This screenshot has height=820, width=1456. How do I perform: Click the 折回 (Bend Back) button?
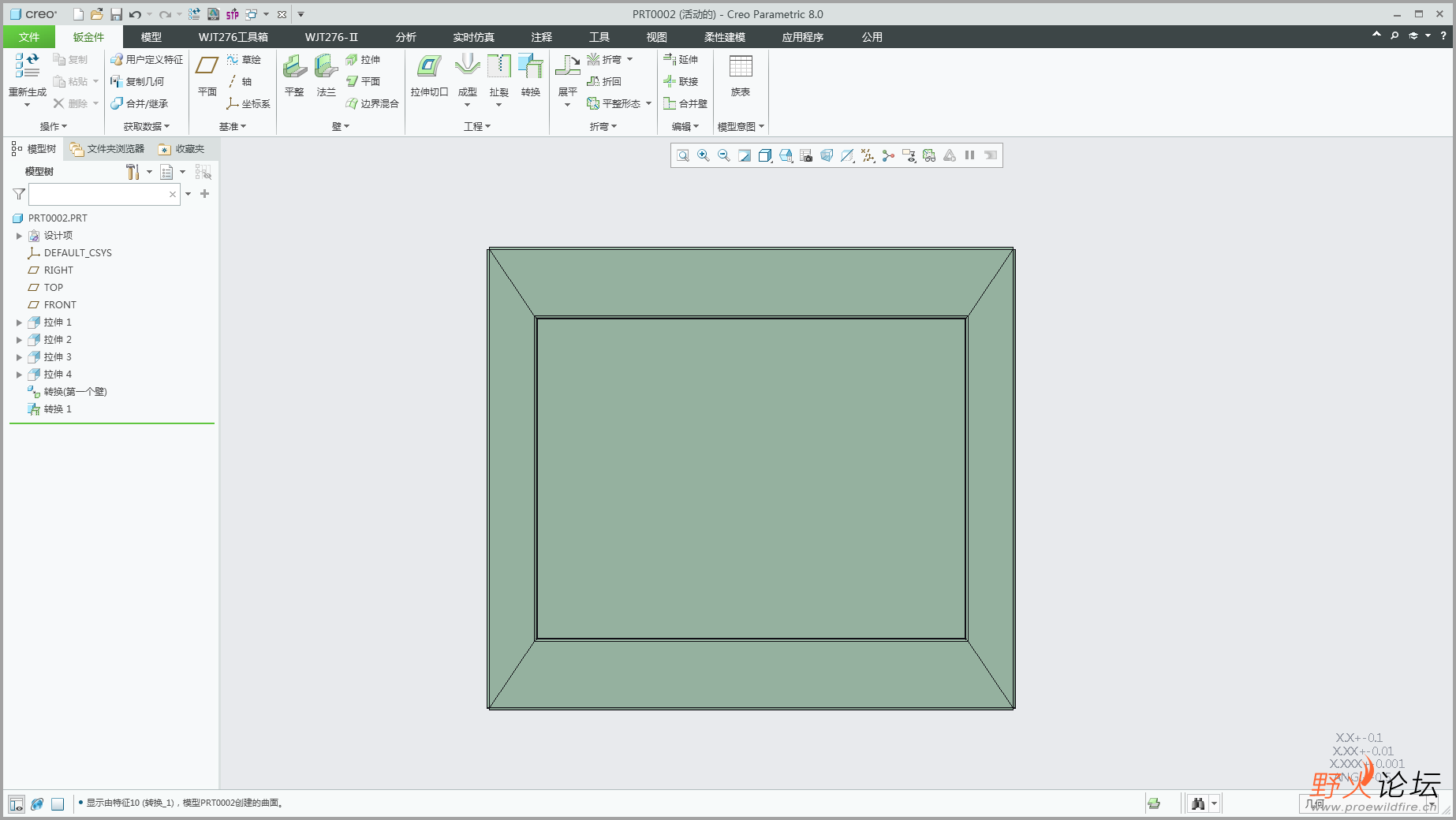click(x=604, y=81)
